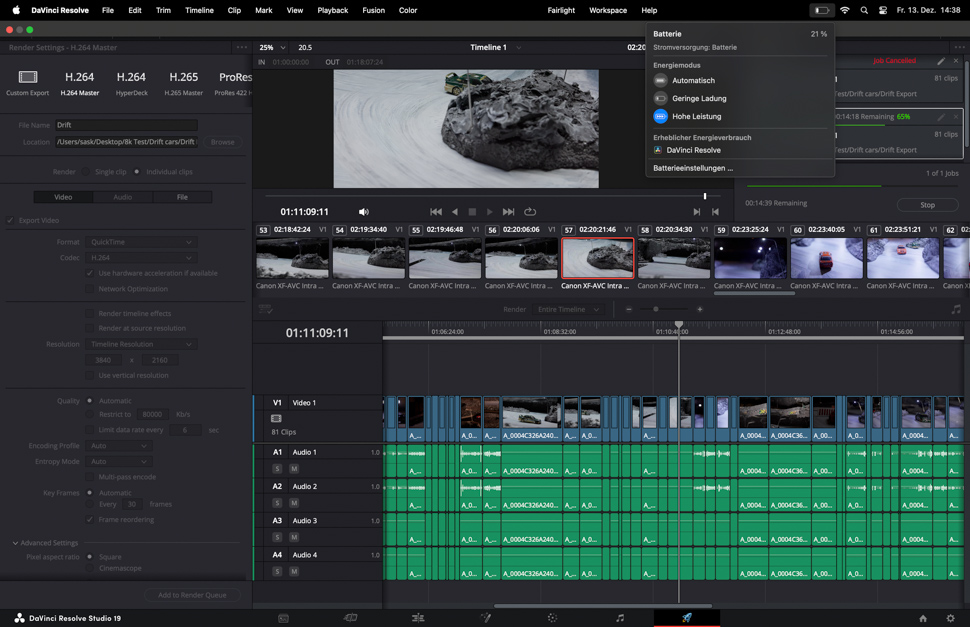Select Individual clips render option
The width and height of the screenshot is (970, 627).
137,172
